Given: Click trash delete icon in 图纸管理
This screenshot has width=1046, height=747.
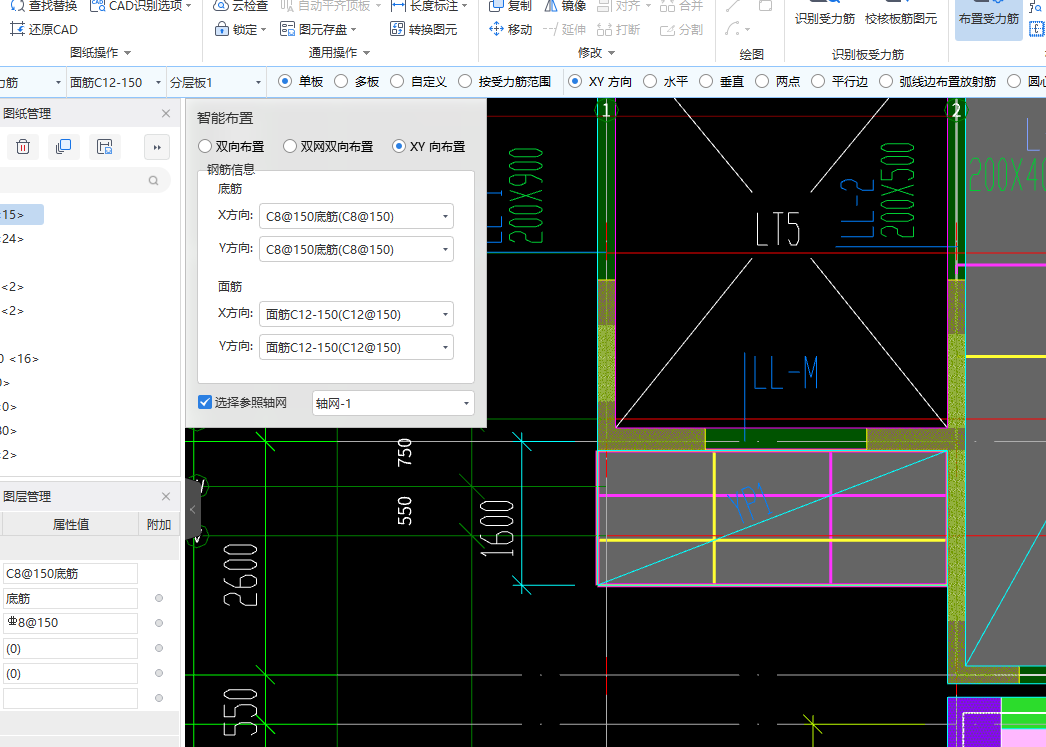Looking at the screenshot, I should pyautogui.click(x=23, y=147).
